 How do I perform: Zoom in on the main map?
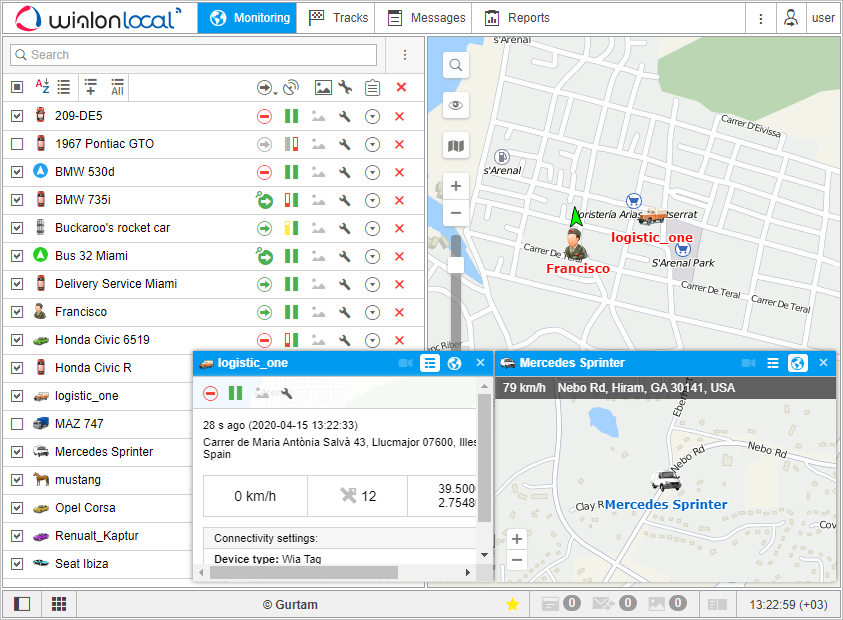[x=456, y=186]
